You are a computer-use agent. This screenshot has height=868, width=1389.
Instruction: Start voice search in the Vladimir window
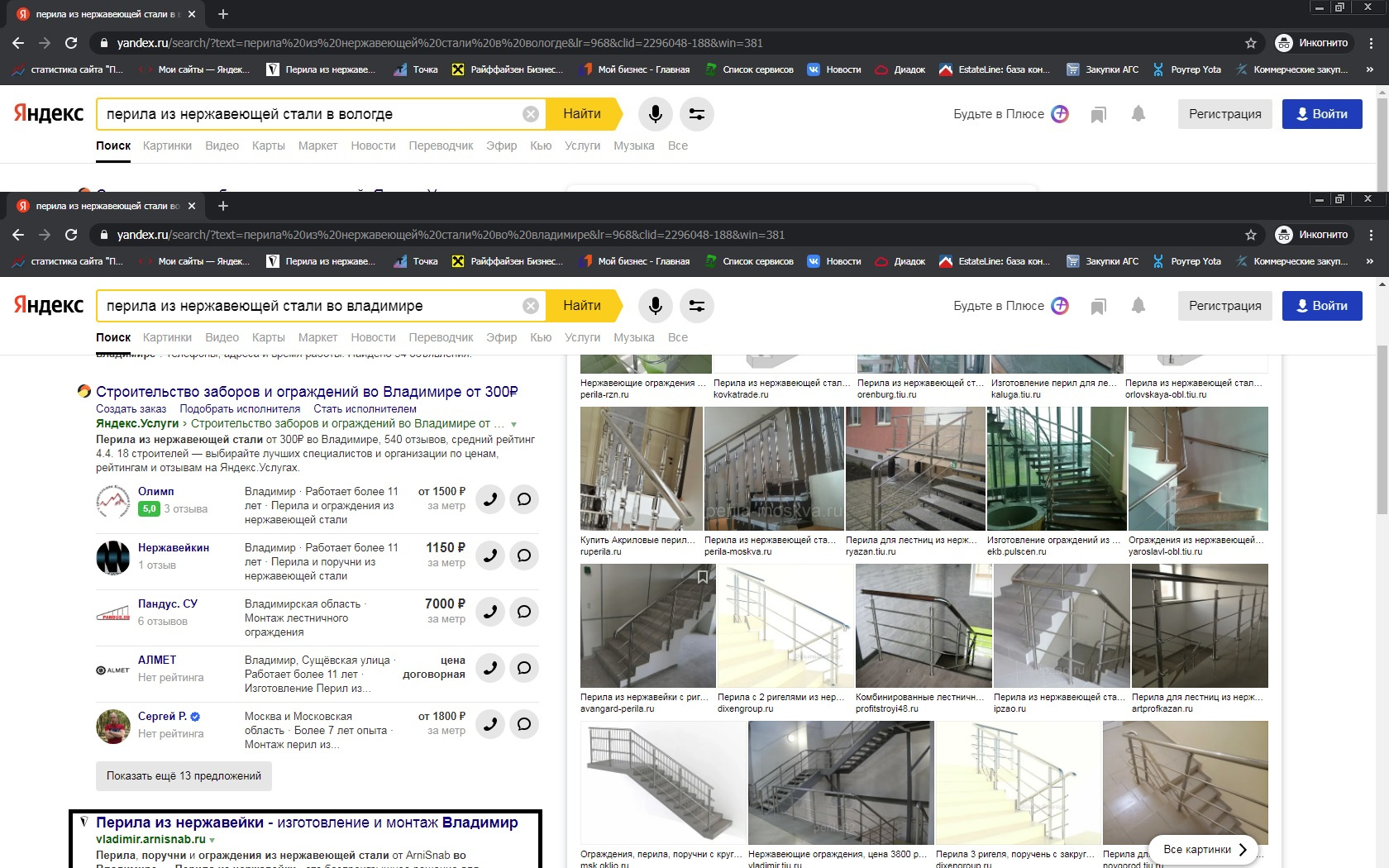[x=655, y=306]
